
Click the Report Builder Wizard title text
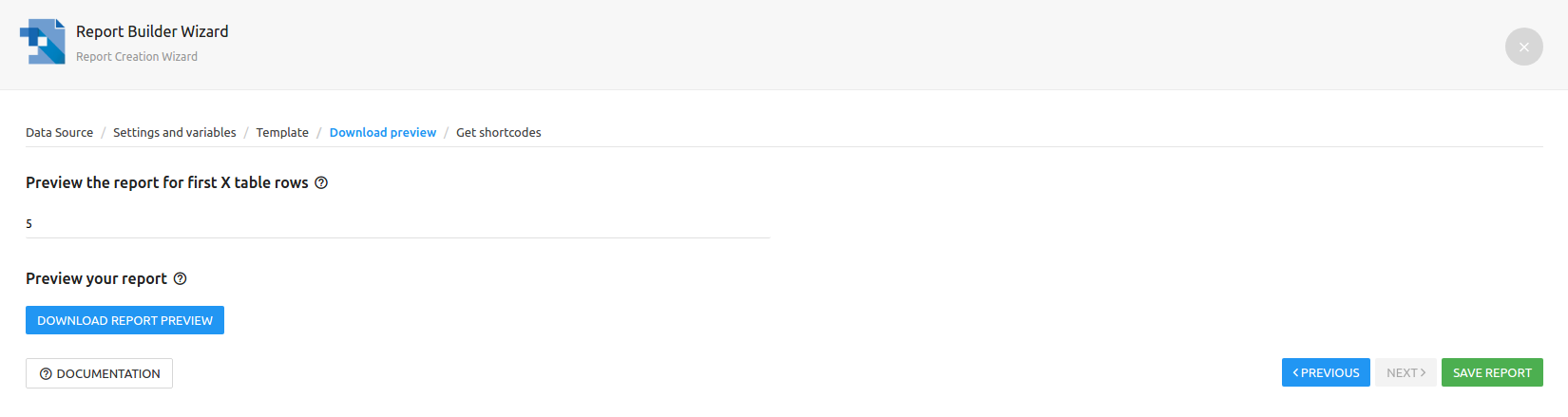152,31
